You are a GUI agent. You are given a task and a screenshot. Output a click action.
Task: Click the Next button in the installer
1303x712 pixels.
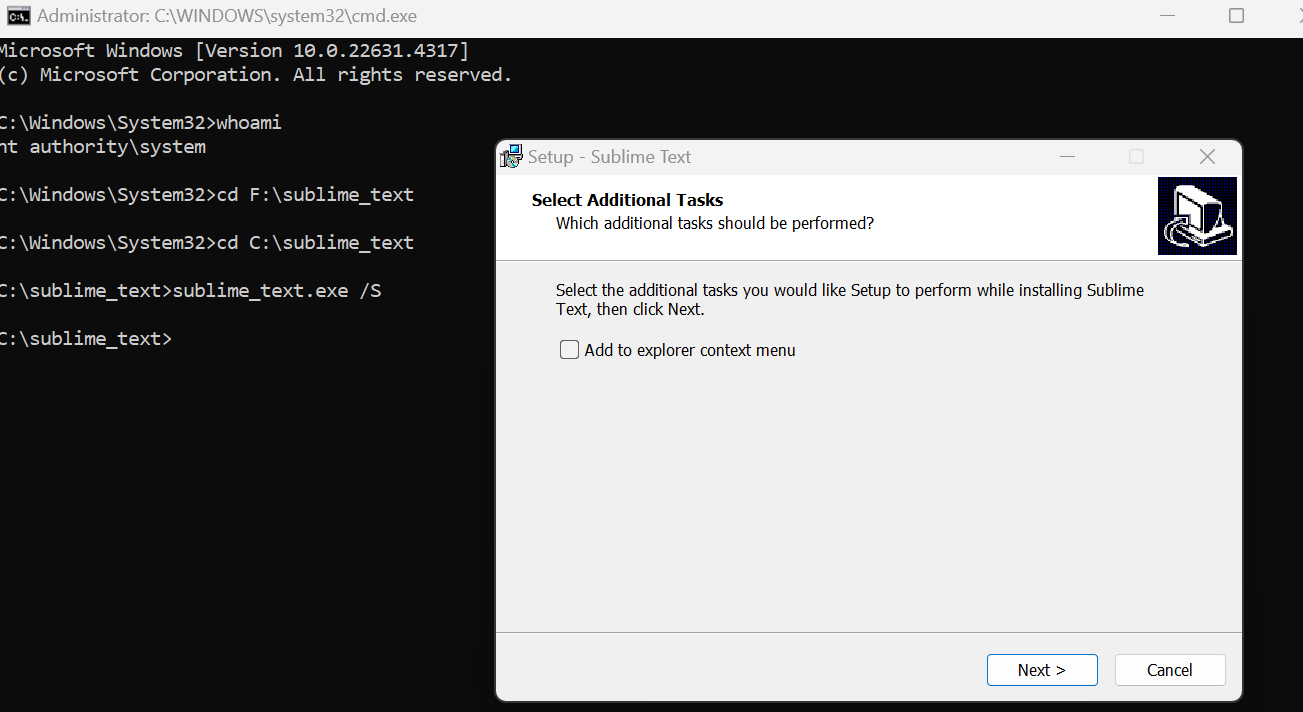point(1042,670)
